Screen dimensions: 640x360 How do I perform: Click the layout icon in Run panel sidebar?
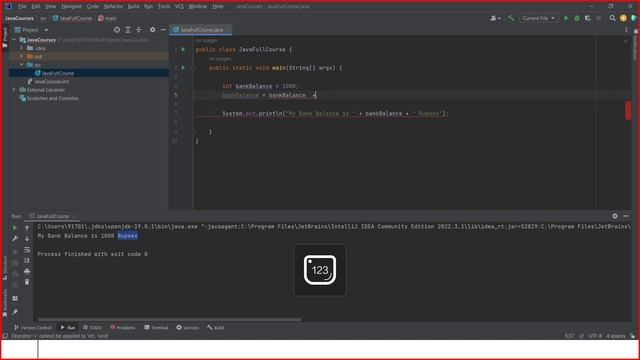click(15, 298)
